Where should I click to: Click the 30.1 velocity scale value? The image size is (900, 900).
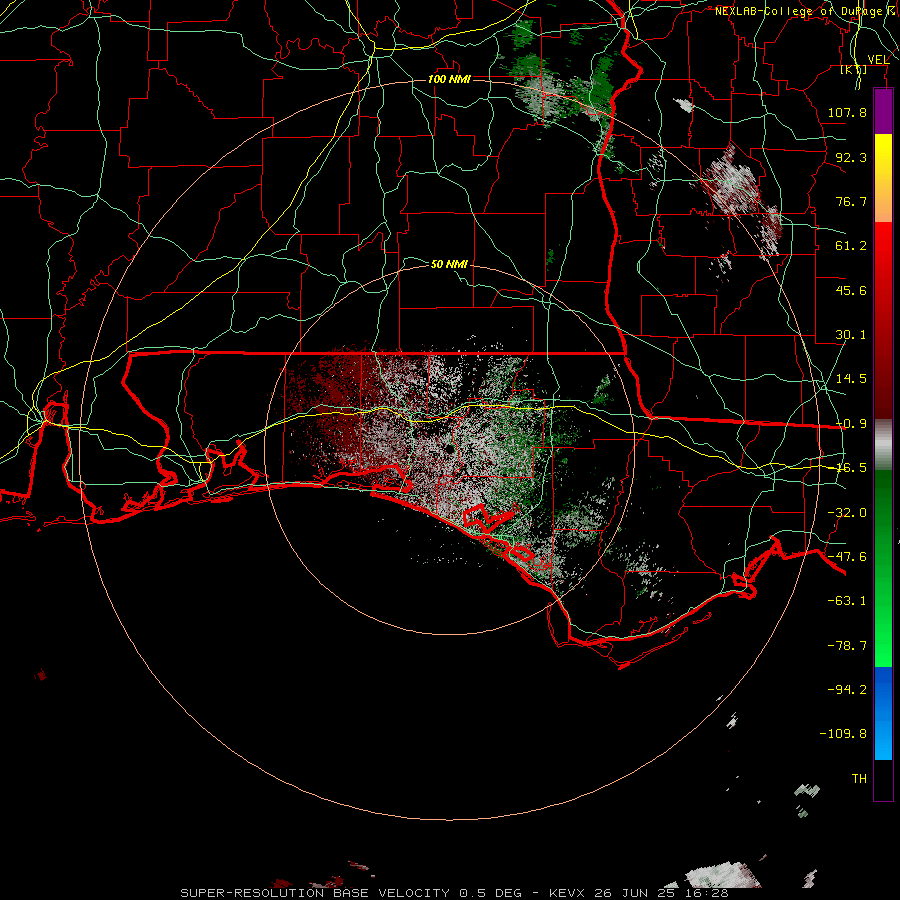(851, 335)
